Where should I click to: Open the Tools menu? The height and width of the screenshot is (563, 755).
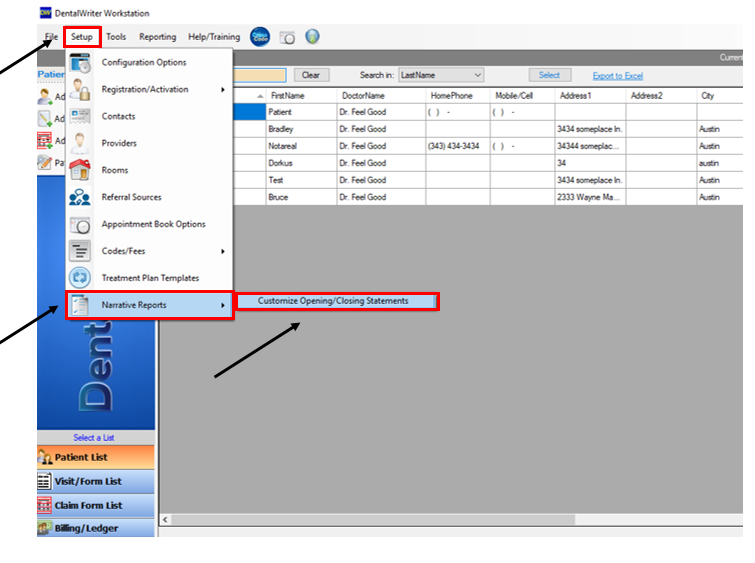[116, 37]
